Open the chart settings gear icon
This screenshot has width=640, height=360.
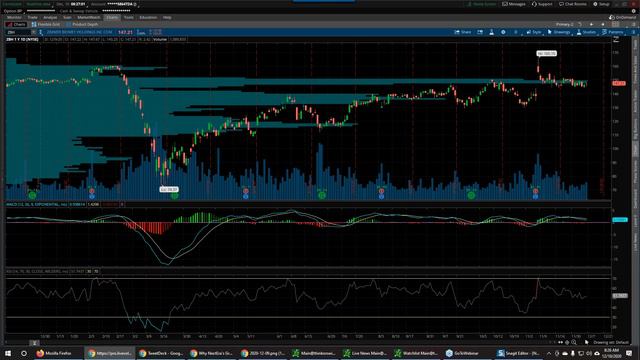[503, 32]
